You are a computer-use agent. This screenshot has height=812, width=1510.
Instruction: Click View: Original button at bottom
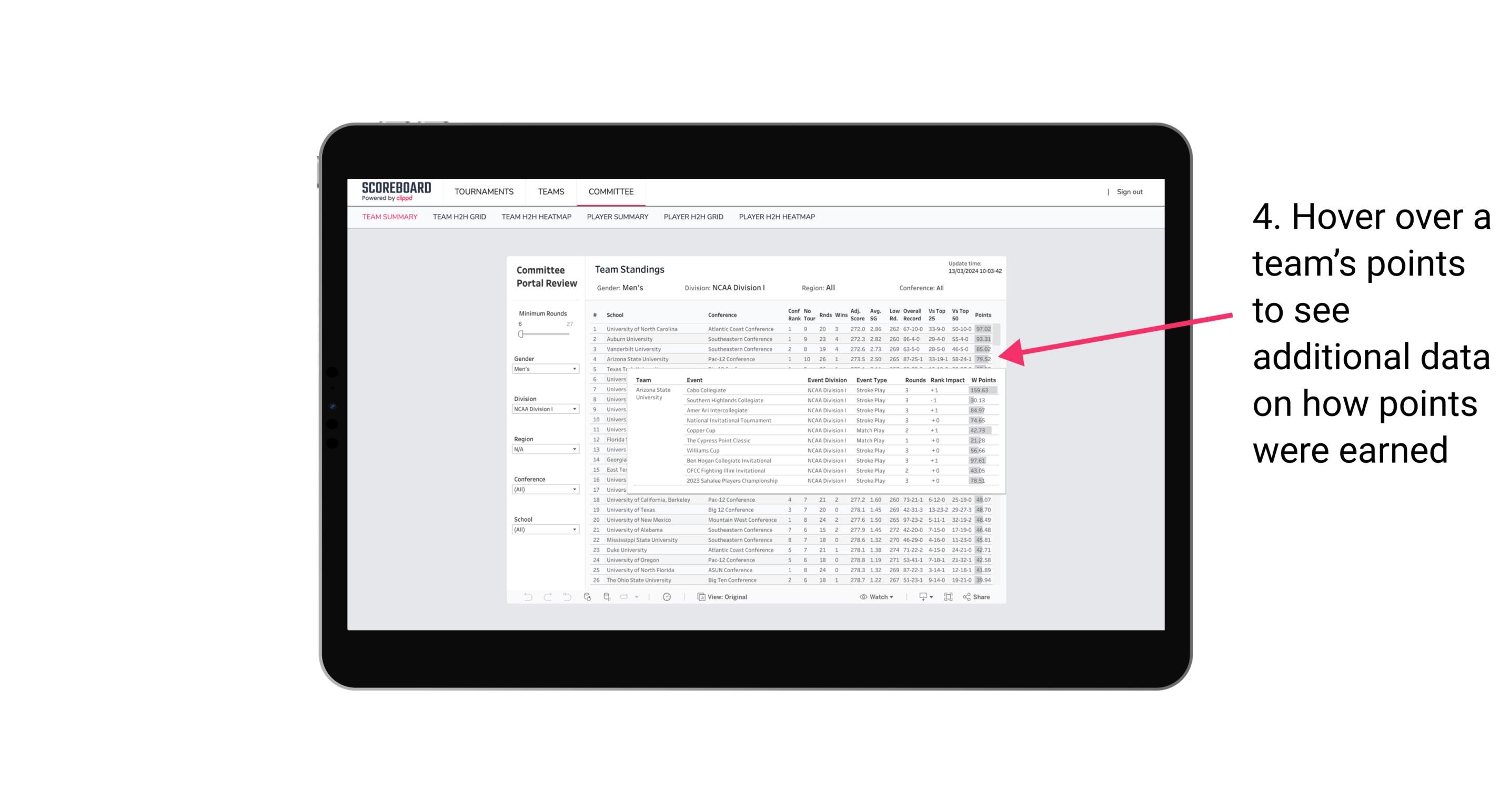tap(724, 597)
